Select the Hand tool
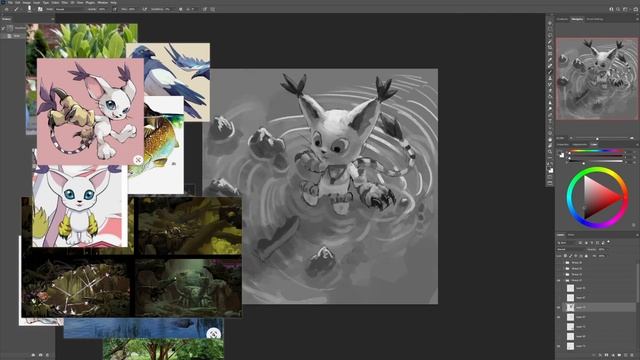640x360 pixels. click(x=550, y=140)
